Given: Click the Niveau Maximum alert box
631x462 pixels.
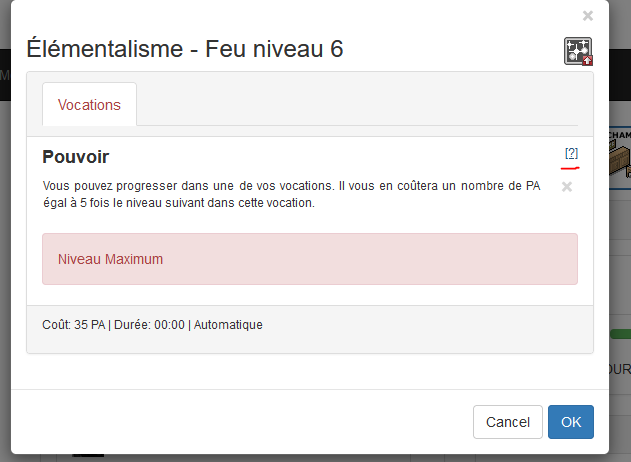Looking at the screenshot, I should click(310, 259).
